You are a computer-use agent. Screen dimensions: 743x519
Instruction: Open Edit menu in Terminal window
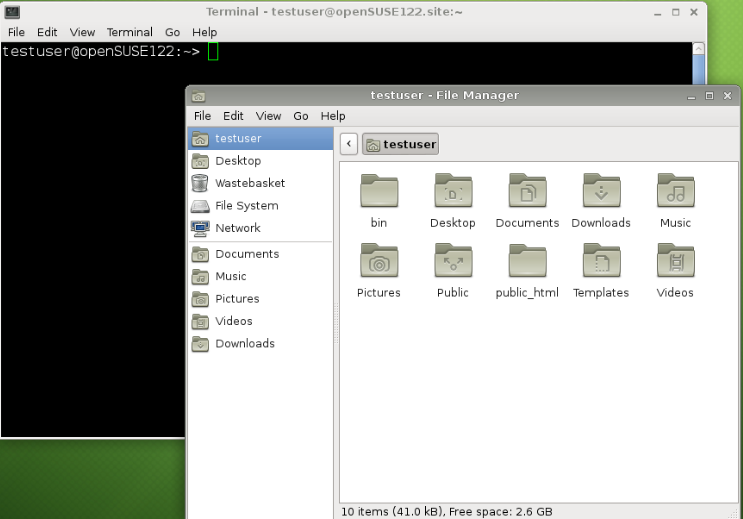pyautogui.click(x=47, y=32)
